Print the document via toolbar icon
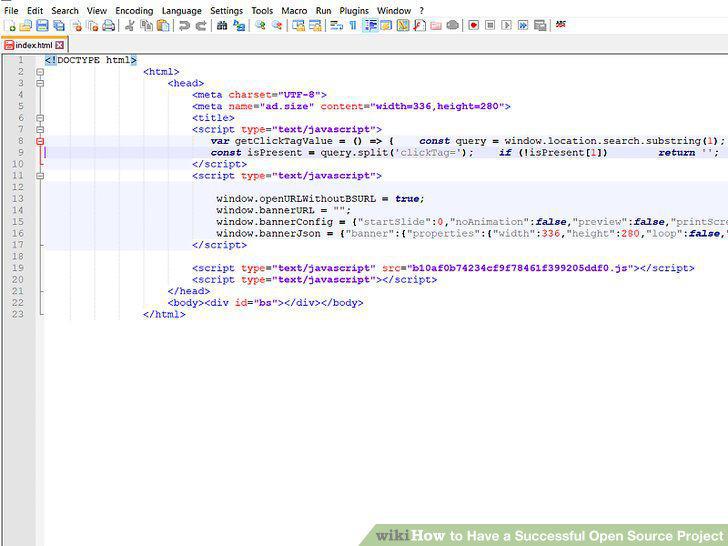This screenshot has height=546, width=728. coord(109,26)
